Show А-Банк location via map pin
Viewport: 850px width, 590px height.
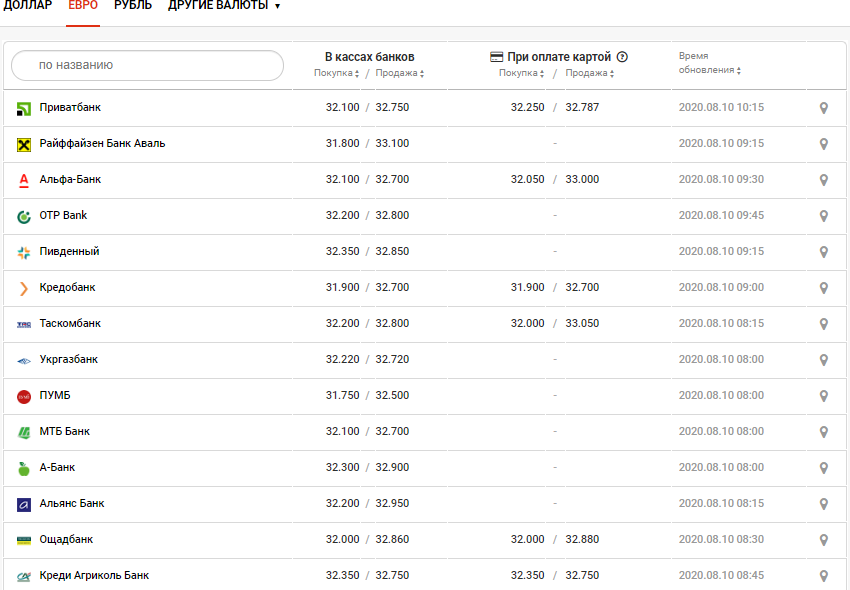(x=823, y=468)
